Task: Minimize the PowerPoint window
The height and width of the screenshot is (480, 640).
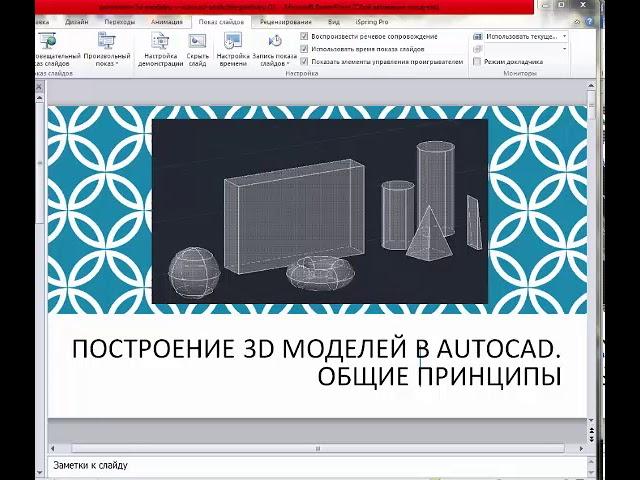Action: pos(546,5)
